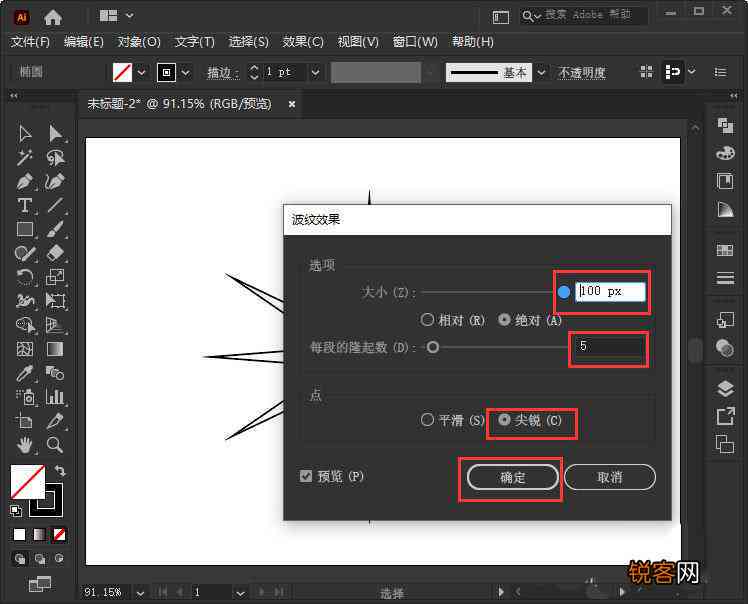Select the Shape Builder tool

click(x=25, y=325)
